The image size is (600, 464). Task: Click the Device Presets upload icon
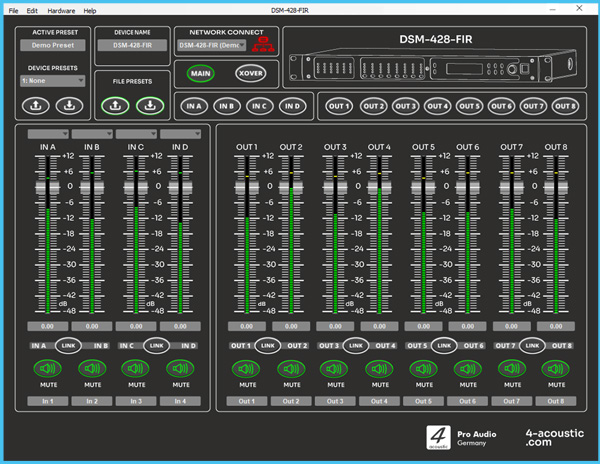tap(37, 104)
